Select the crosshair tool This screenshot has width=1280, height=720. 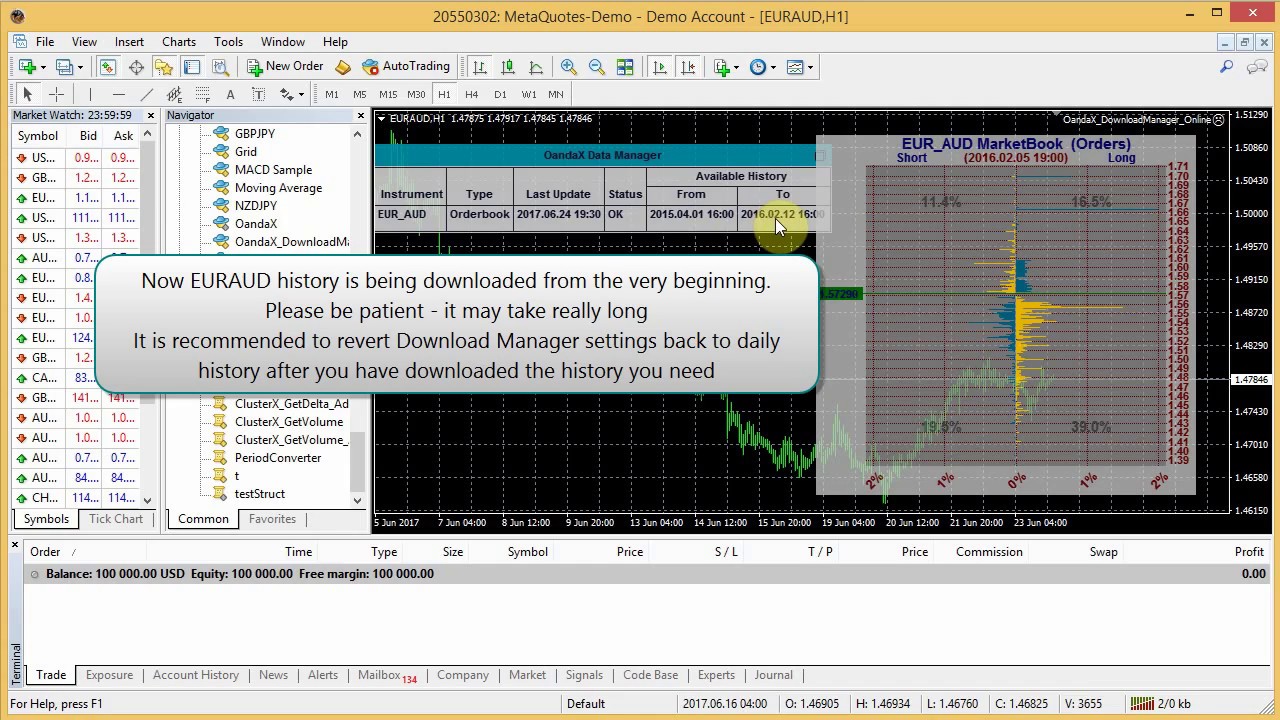(56, 94)
